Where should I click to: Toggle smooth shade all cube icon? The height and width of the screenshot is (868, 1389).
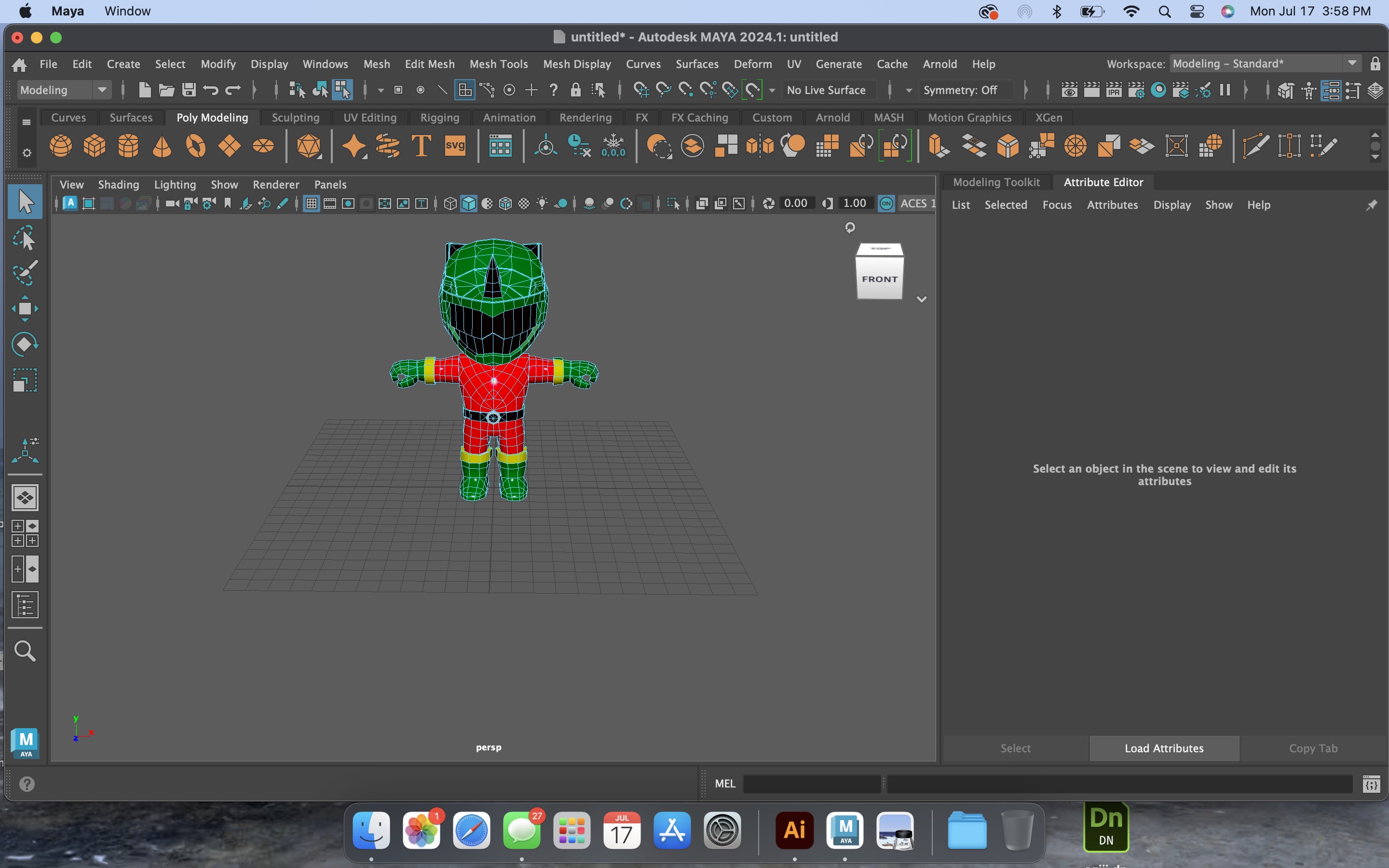(x=469, y=203)
